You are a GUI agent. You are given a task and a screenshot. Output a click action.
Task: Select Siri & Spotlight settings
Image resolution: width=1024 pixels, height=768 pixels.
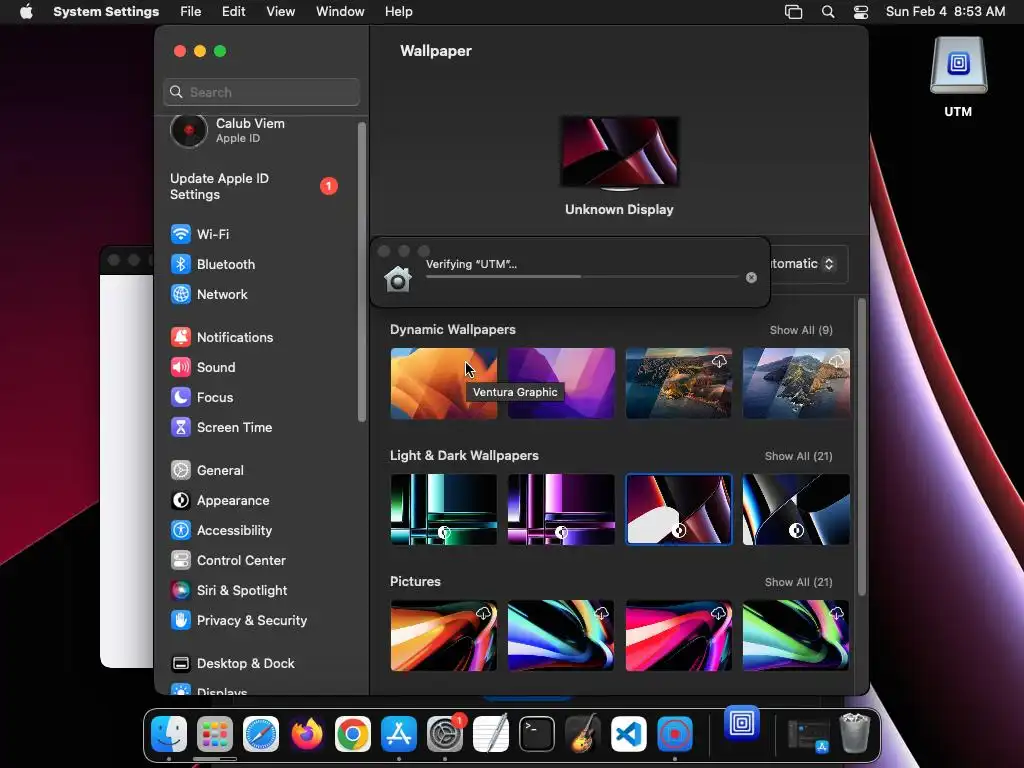[x=229, y=590]
